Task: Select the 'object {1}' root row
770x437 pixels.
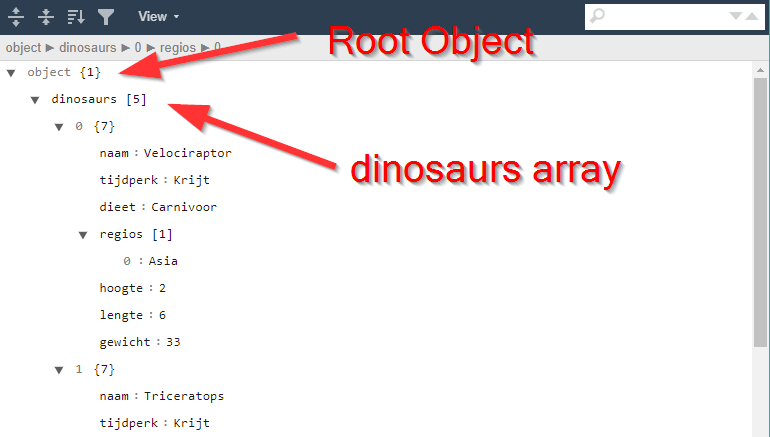Action: point(64,73)
